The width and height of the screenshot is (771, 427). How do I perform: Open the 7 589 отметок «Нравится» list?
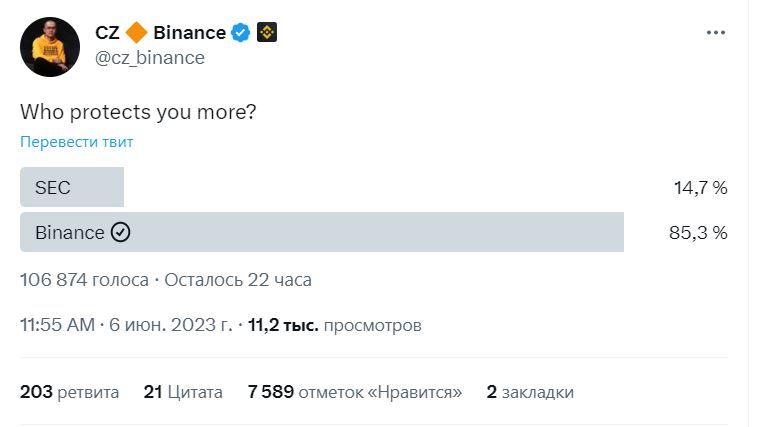[x=355, y=392]
